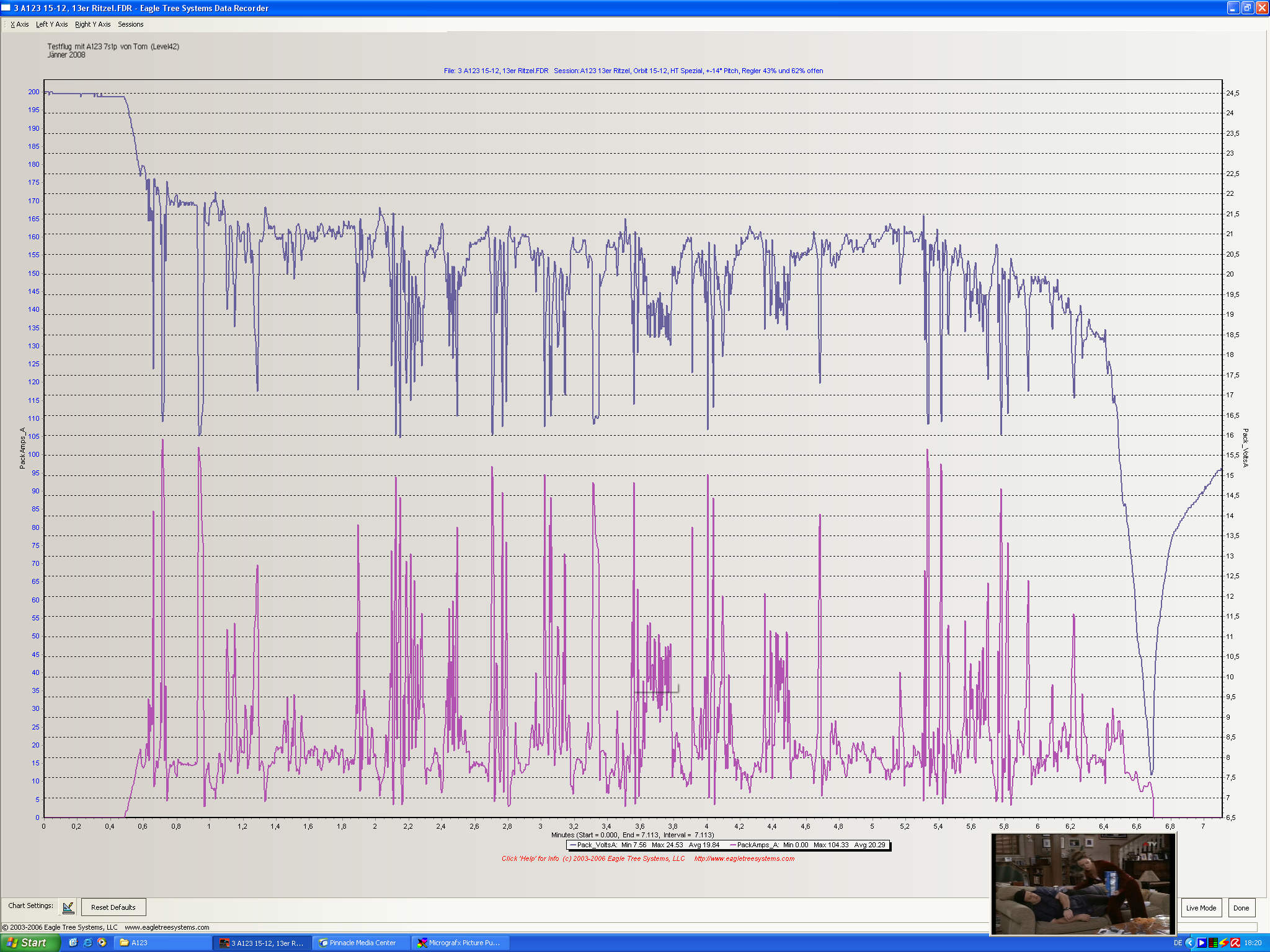Click the 24,5 label on right volts axis

coord(1233,93)
